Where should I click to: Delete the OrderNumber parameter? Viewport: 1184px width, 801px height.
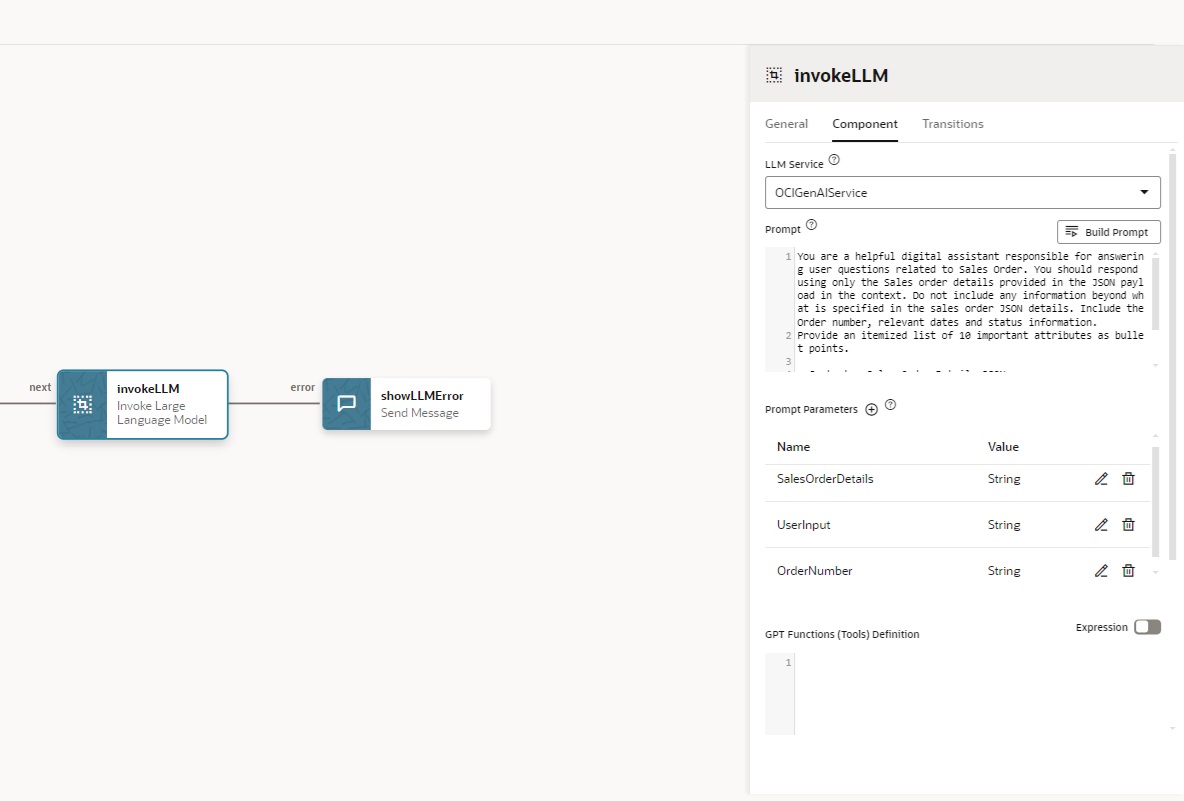[1128, 571]
